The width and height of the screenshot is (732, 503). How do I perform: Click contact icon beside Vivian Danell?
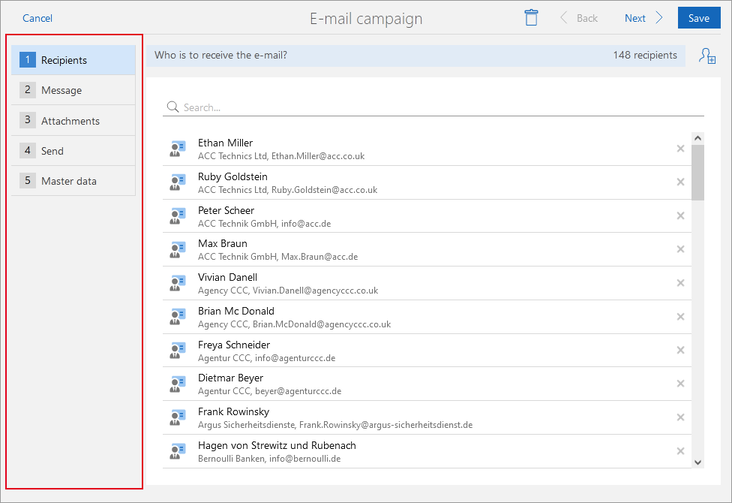(178, 283)
